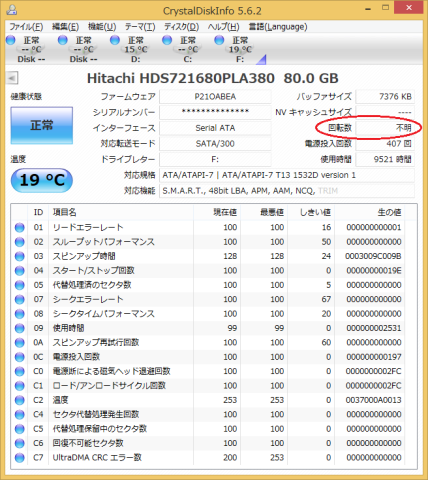This screenshot has height=480, width=428.
Task: Click status icon for attribute C5 row
Action: point(20,429)
